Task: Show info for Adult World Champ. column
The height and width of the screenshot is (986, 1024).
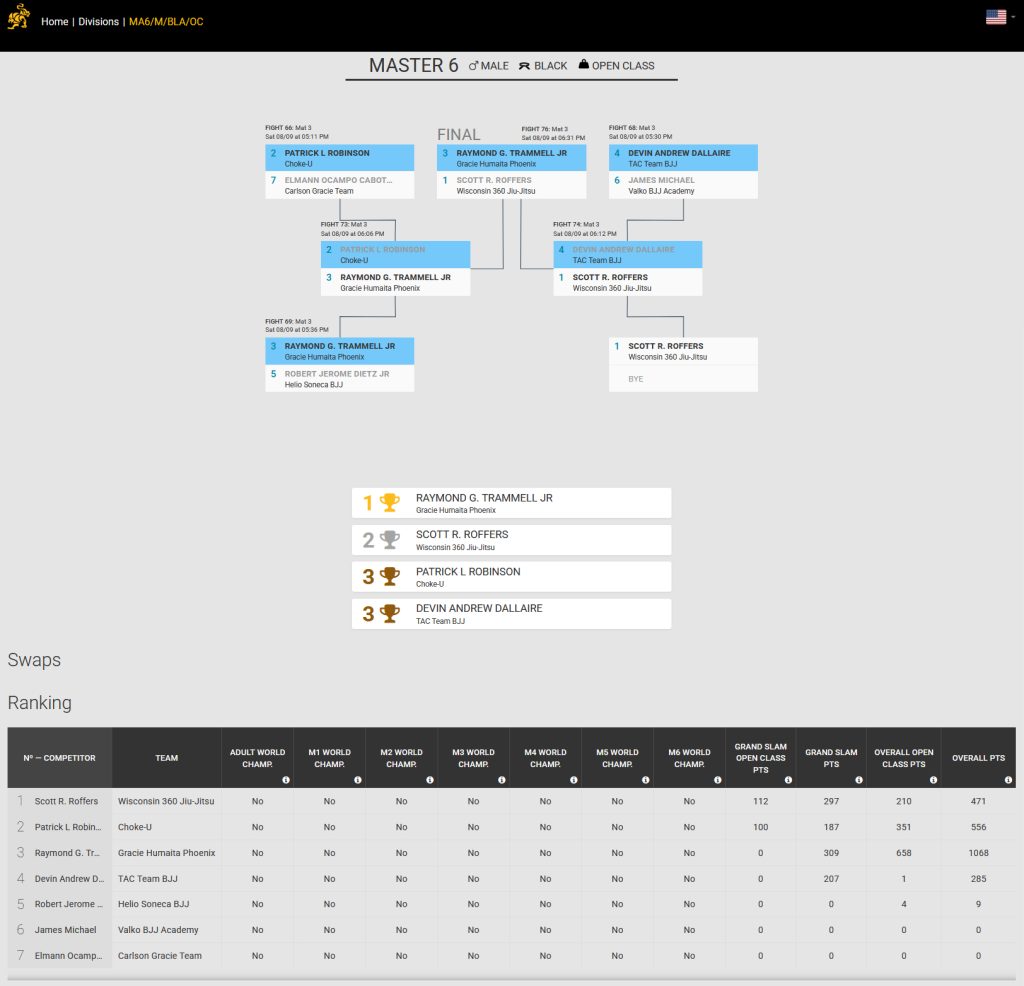Action: tap(286, 780)
